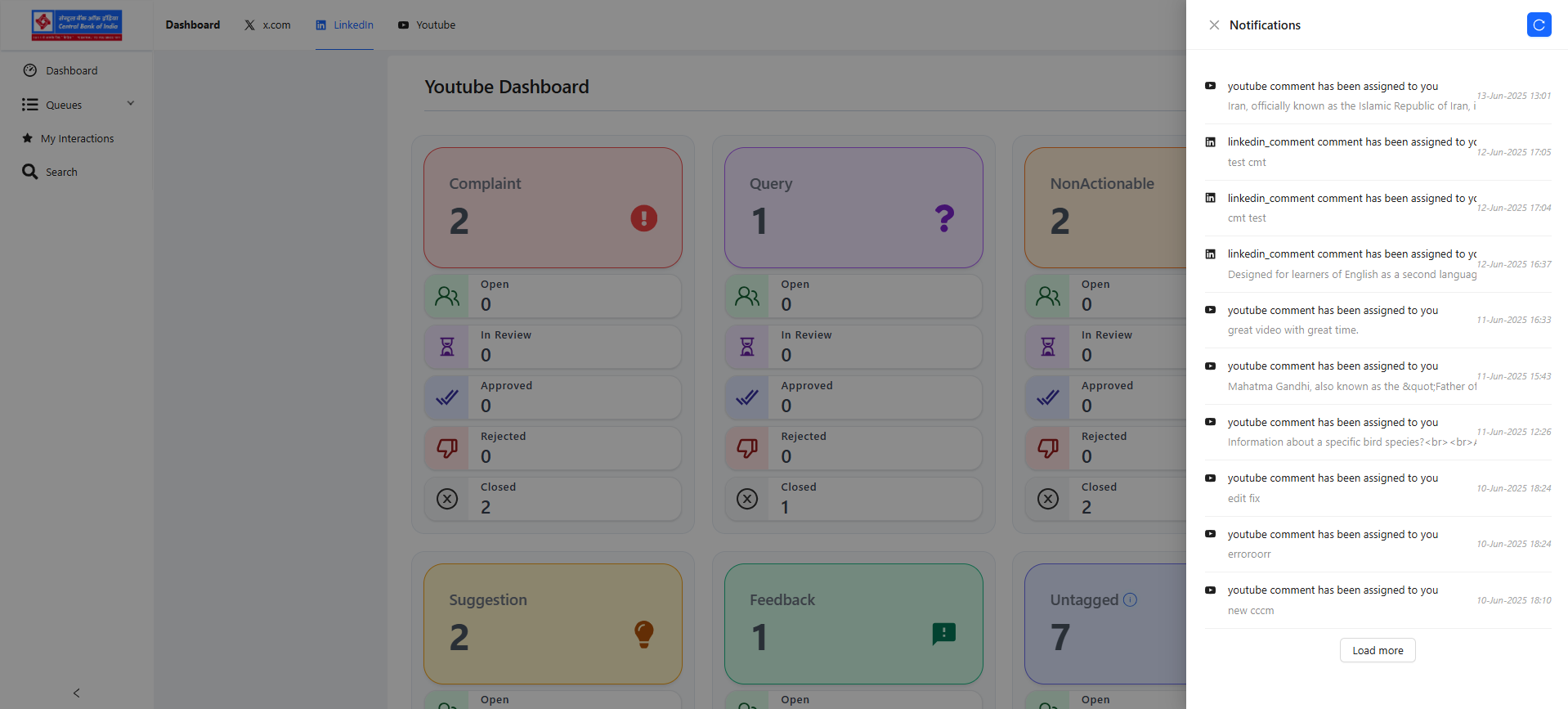
Task: Click the Complaint alert icon
Action: [644, 218]
